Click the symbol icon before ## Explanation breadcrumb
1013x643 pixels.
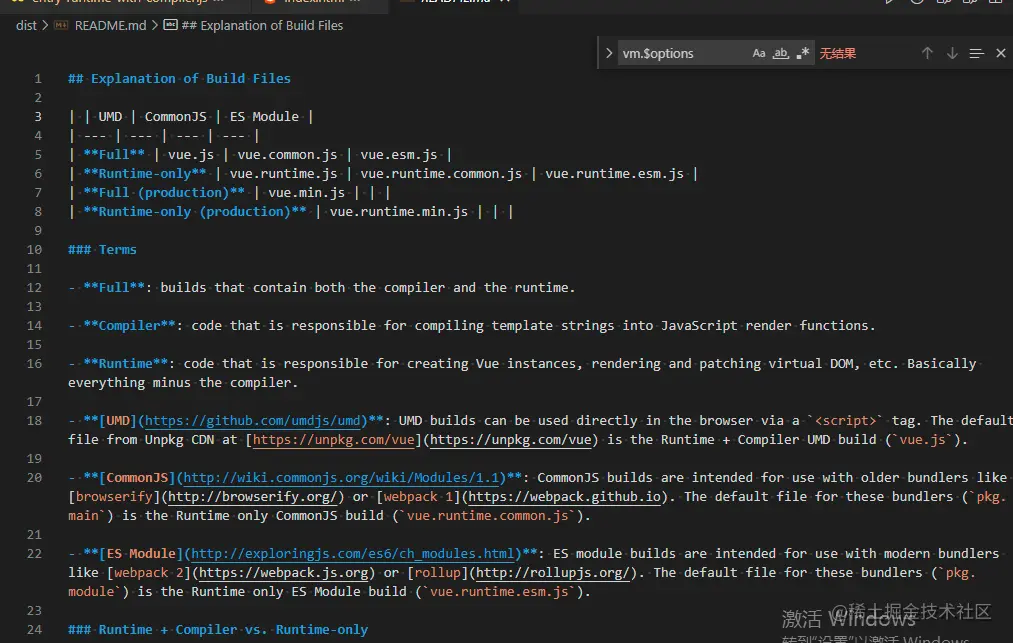coord(171,25)
